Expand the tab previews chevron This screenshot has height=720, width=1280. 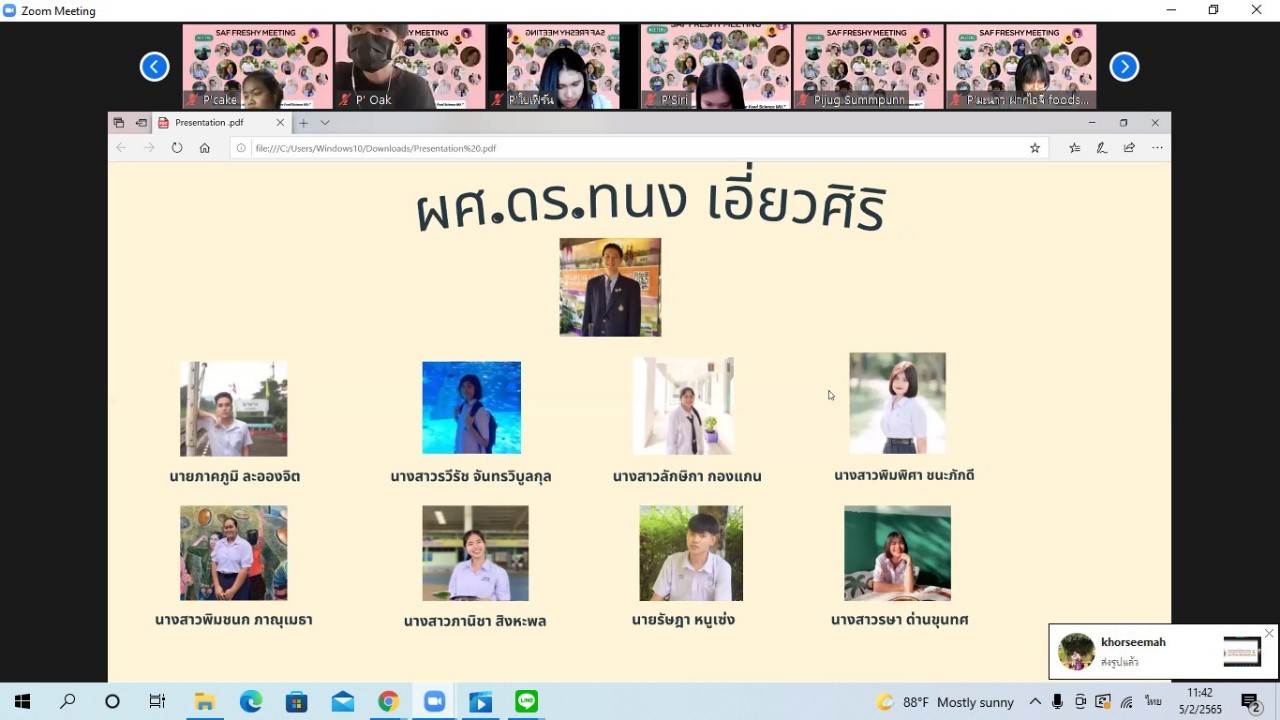(x=325, y=123)
